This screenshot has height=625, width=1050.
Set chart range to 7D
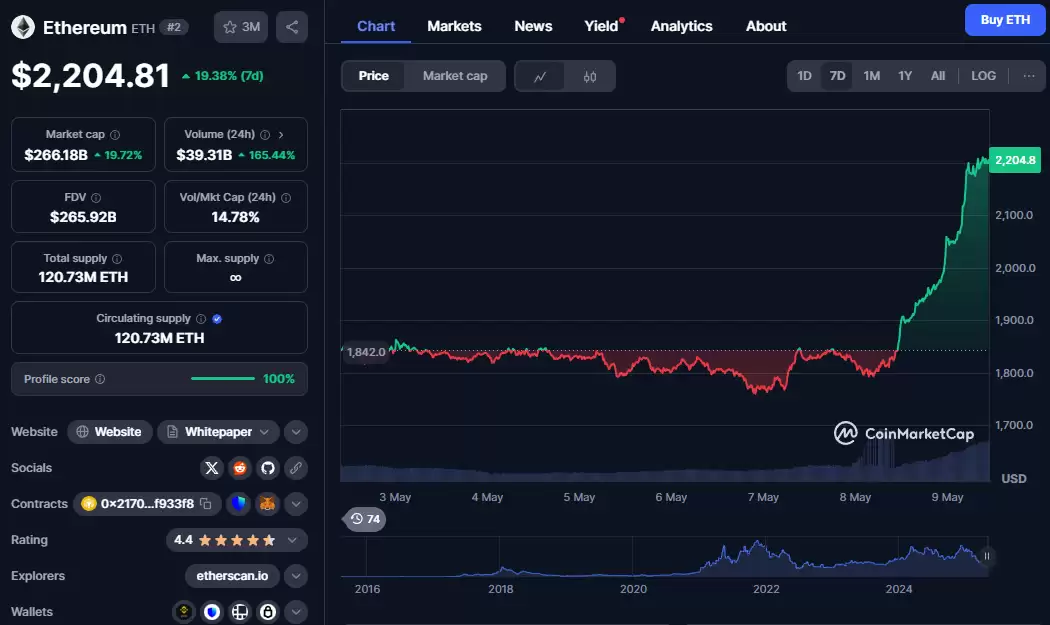coord(837,76)
